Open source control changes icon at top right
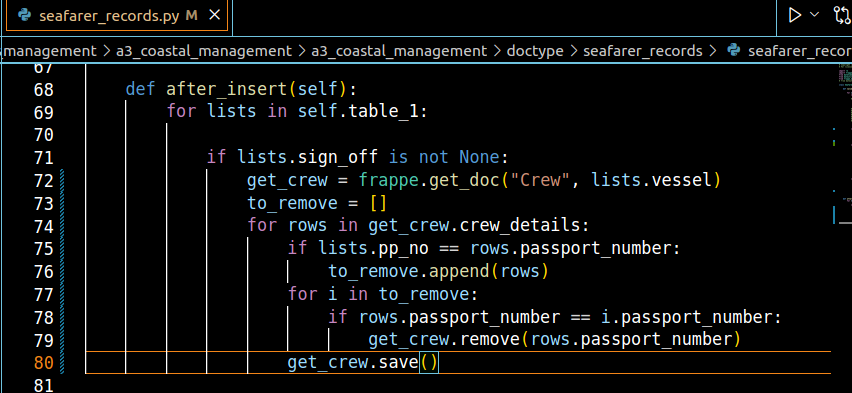 (842, 15)
